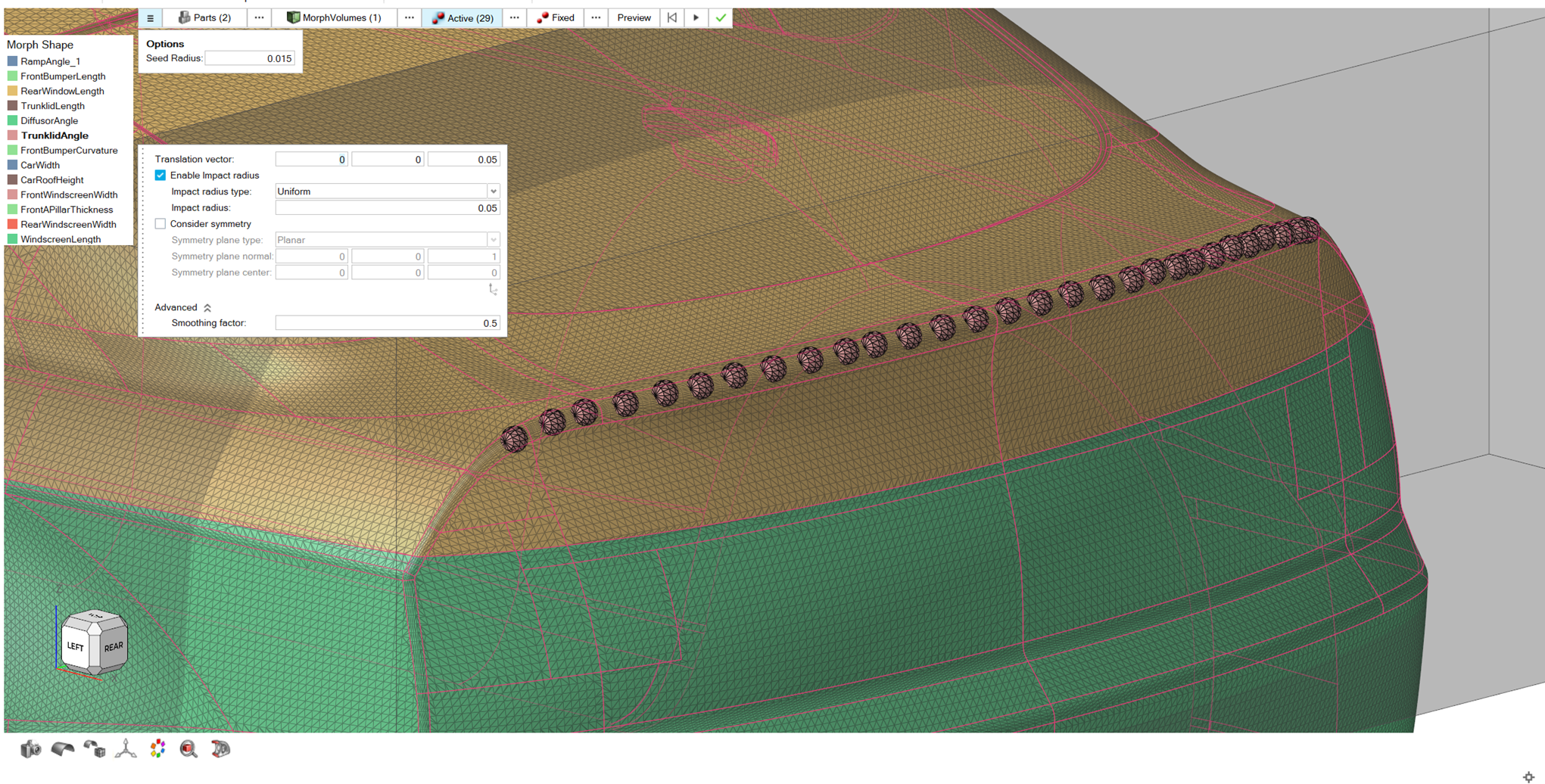Click the camera capture view icon

pyautogui.click(x=30, y=749)
